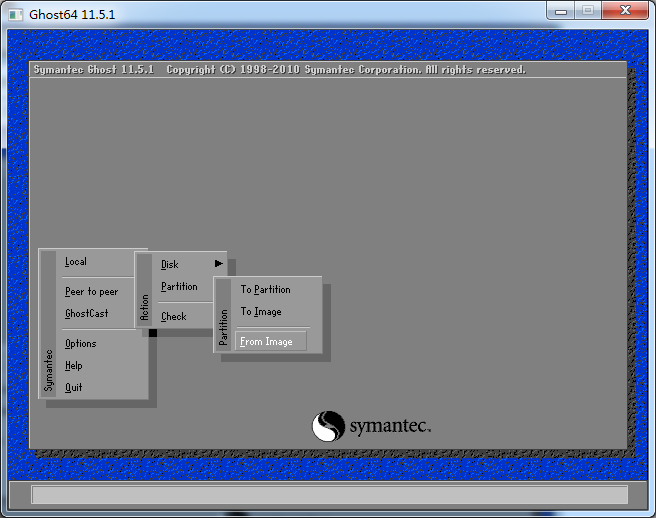Click the Symantec Ghost 11.5.1 header text
Screen dimensions: 656x518
94,69
